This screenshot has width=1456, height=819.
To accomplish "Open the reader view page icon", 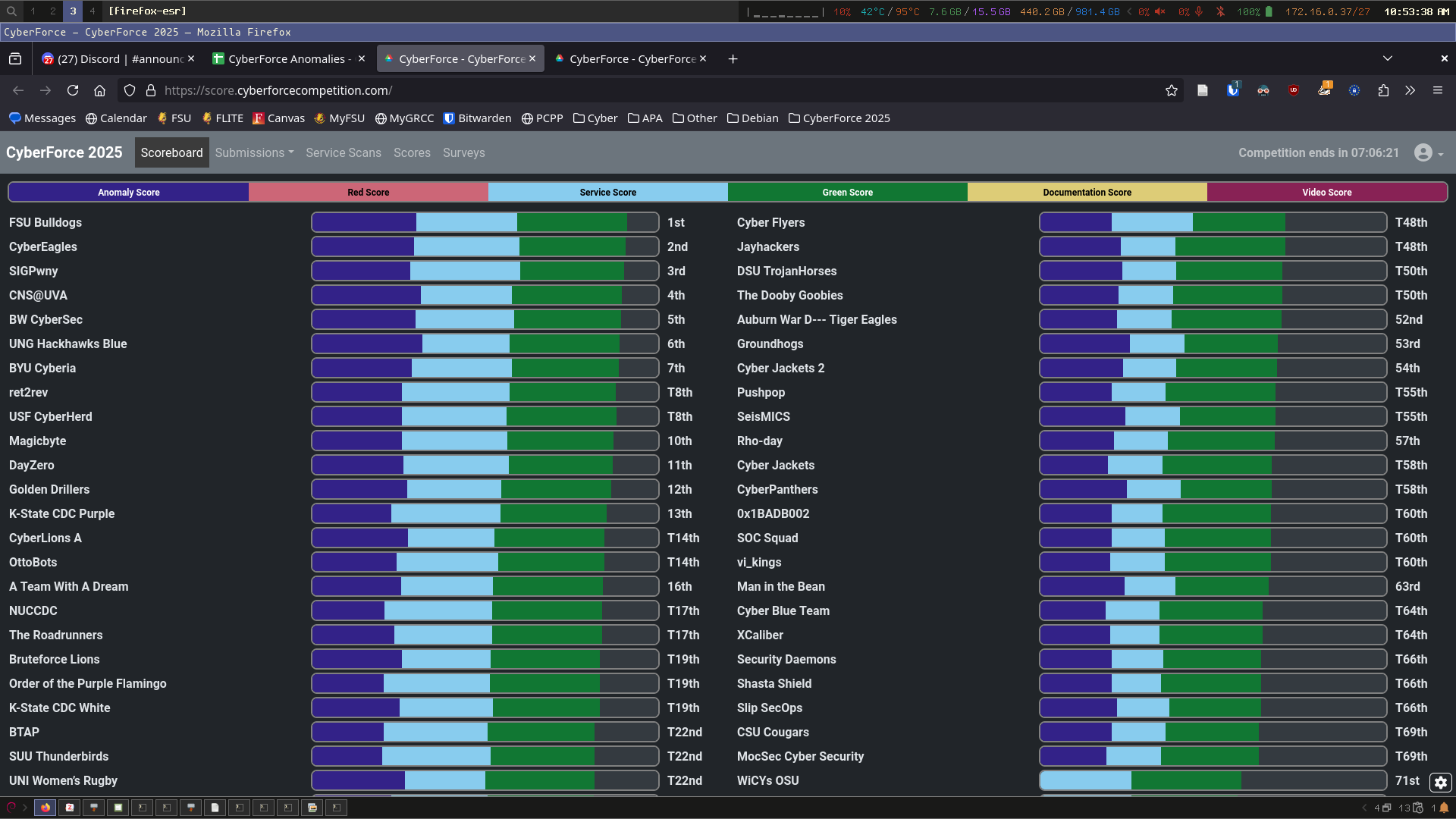I will tap(1203, 90).
